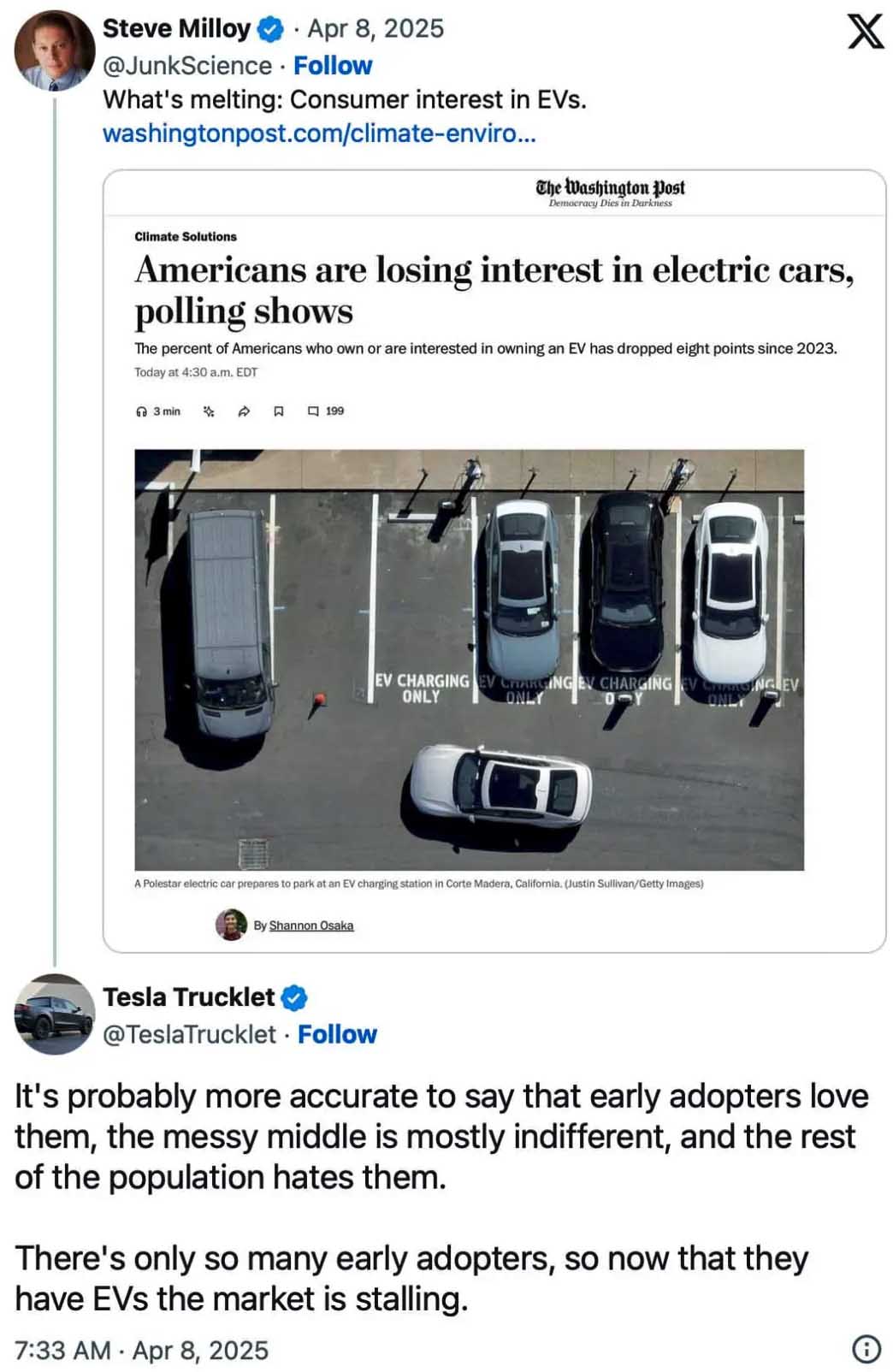Click Tesla Trucklet's verified checkmark
The height and width of the screenshot is (1372, 893).
tap(295, 996)
